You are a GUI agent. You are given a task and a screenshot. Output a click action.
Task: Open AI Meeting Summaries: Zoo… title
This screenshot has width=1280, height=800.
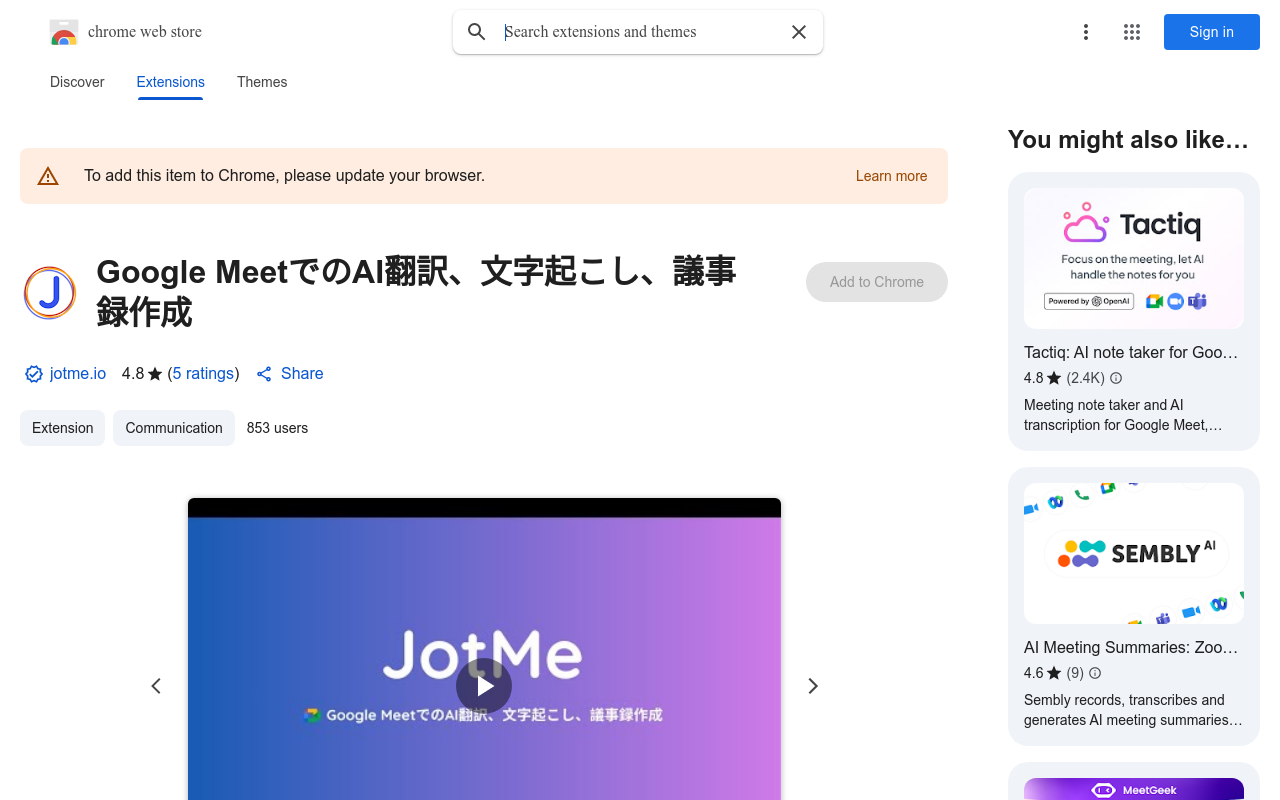(1131, 647)
